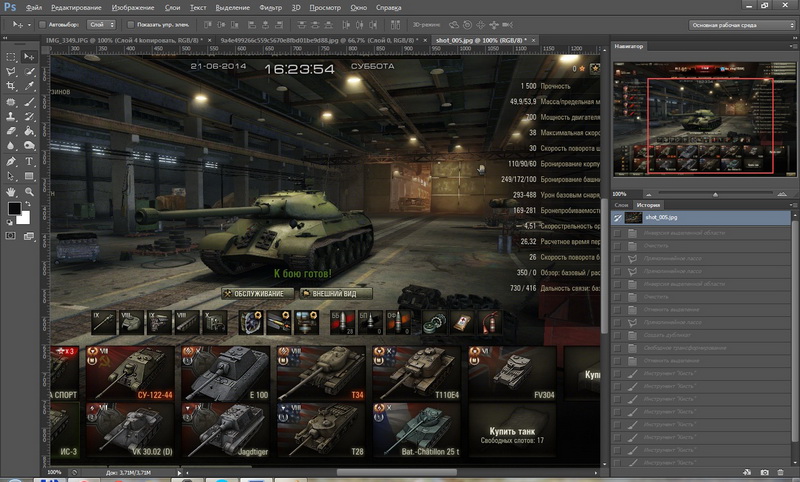Viewport: 800px width, 482px height.
Task: Click the black foreground color swatch
Action: (14, 208)
